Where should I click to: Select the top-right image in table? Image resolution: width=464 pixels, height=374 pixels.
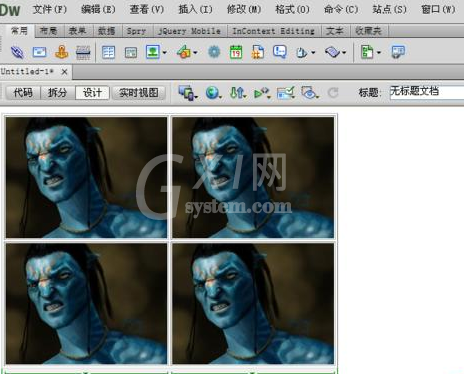(253, 177)
